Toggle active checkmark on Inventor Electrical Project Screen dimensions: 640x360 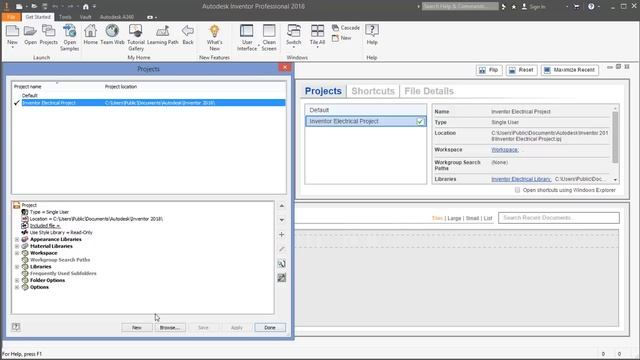pyautogui.click(x=420, y=122)
